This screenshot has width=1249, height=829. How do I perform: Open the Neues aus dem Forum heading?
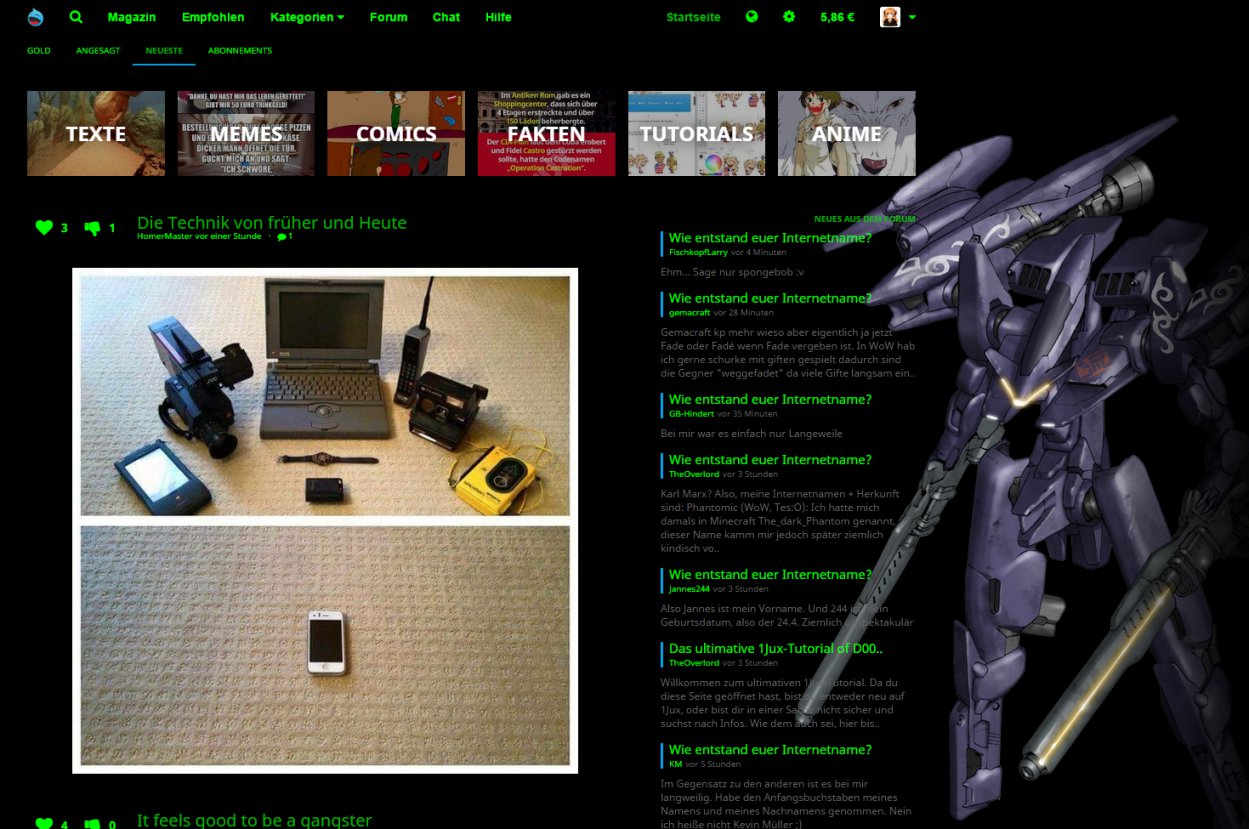point(864,219)
